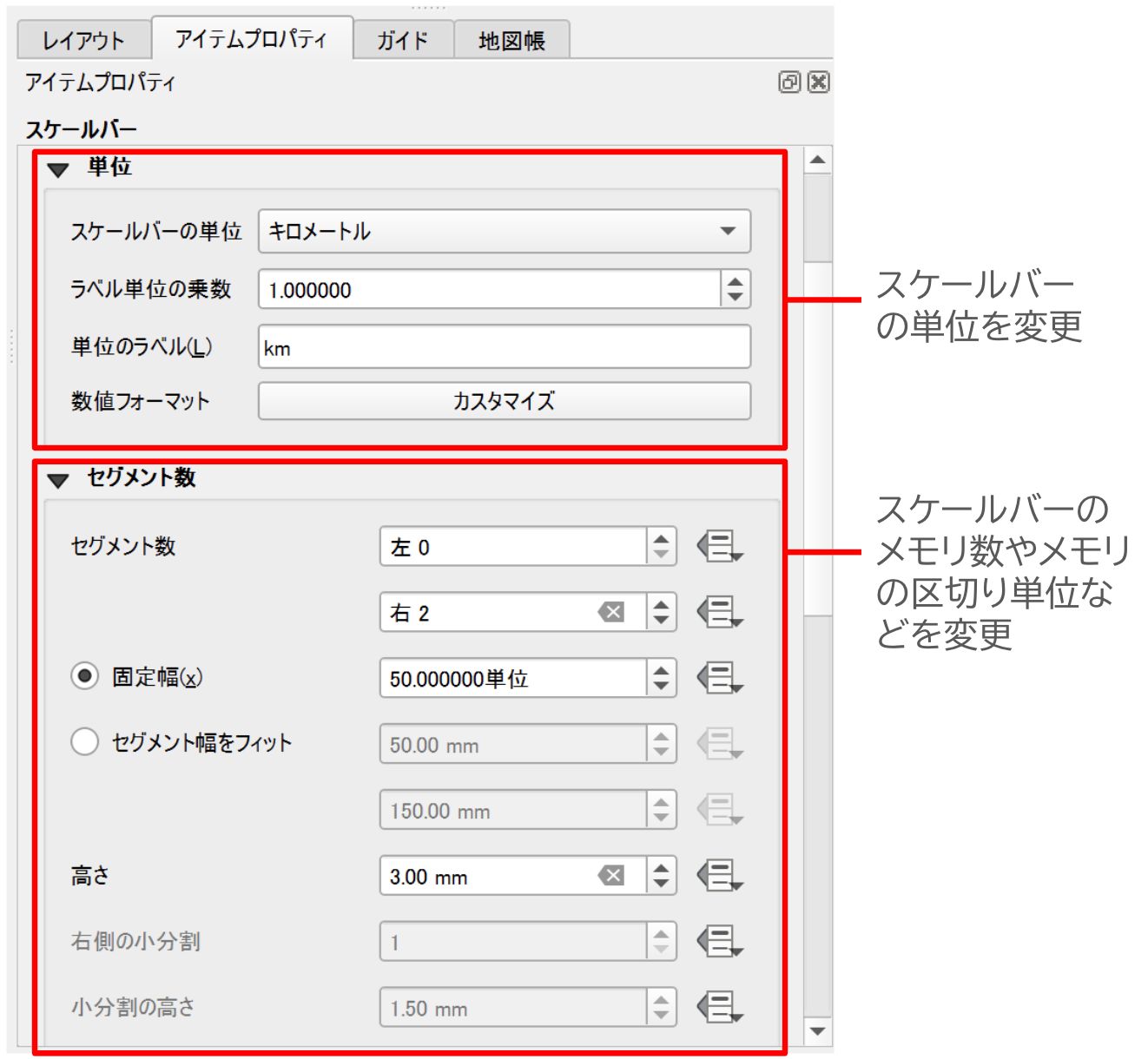Screen dimensions: 1148x1059
Task: Click the カスタマイズ button
Action: coord(505,401)
